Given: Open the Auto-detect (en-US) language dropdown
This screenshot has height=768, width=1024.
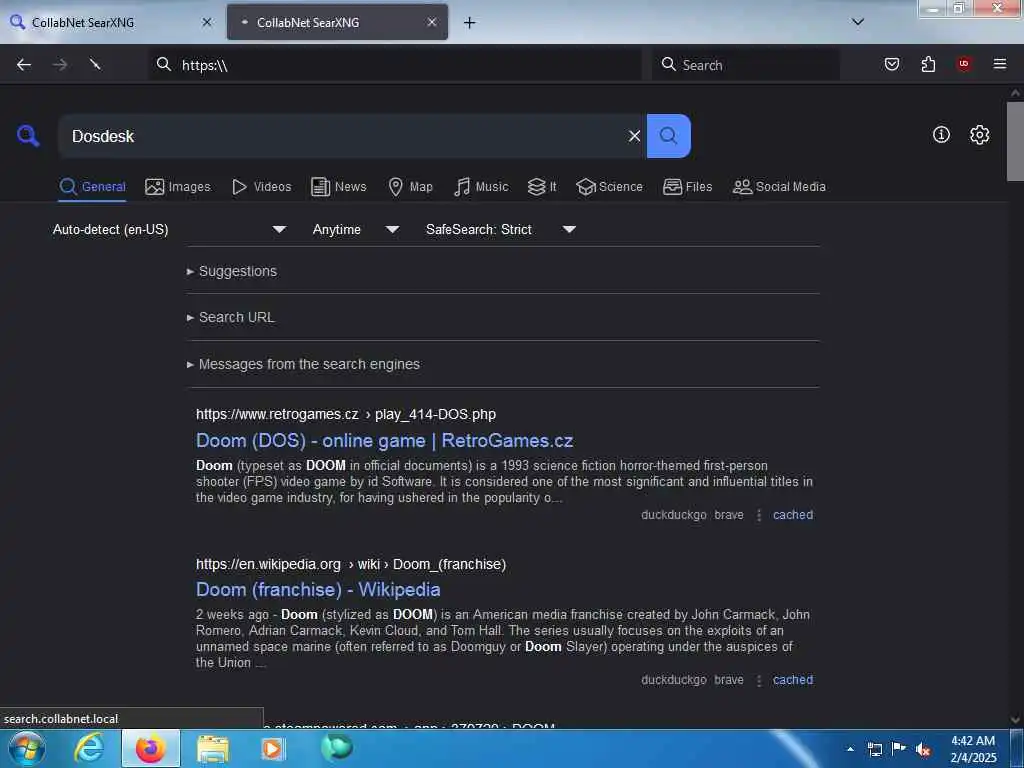Looking at the screenshot, I should click(169, 229).
